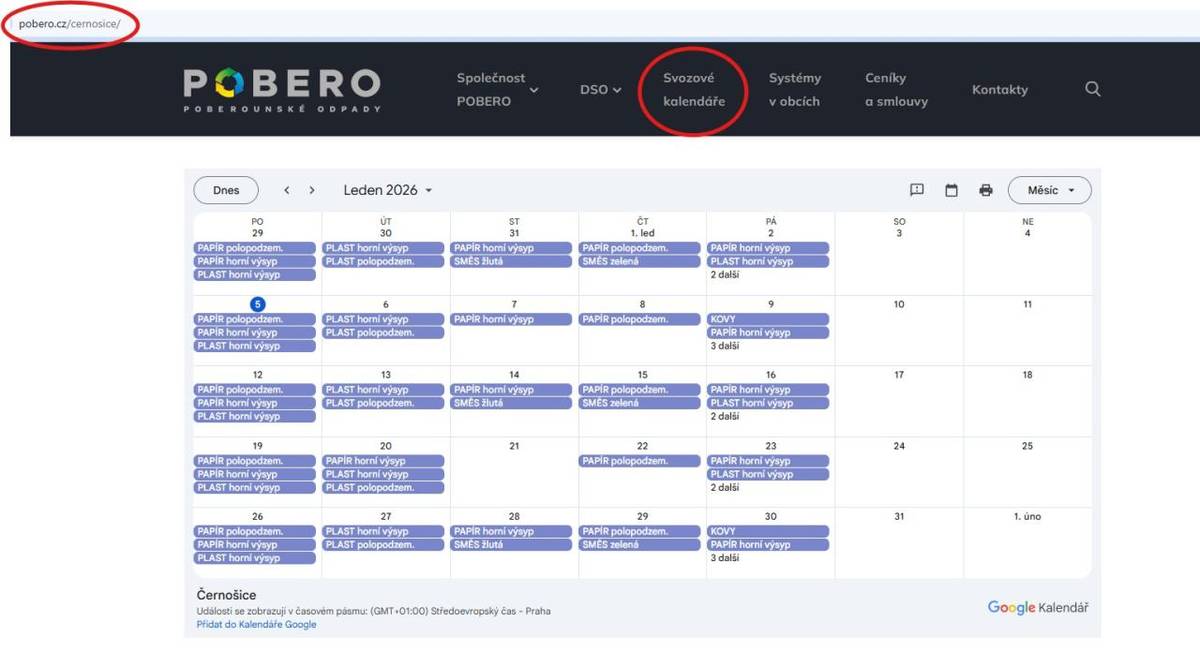The width and height of the screenshot is (1200, 666).
Task: Open the Svozové kalendáře menu item
Action: (694, 89)
